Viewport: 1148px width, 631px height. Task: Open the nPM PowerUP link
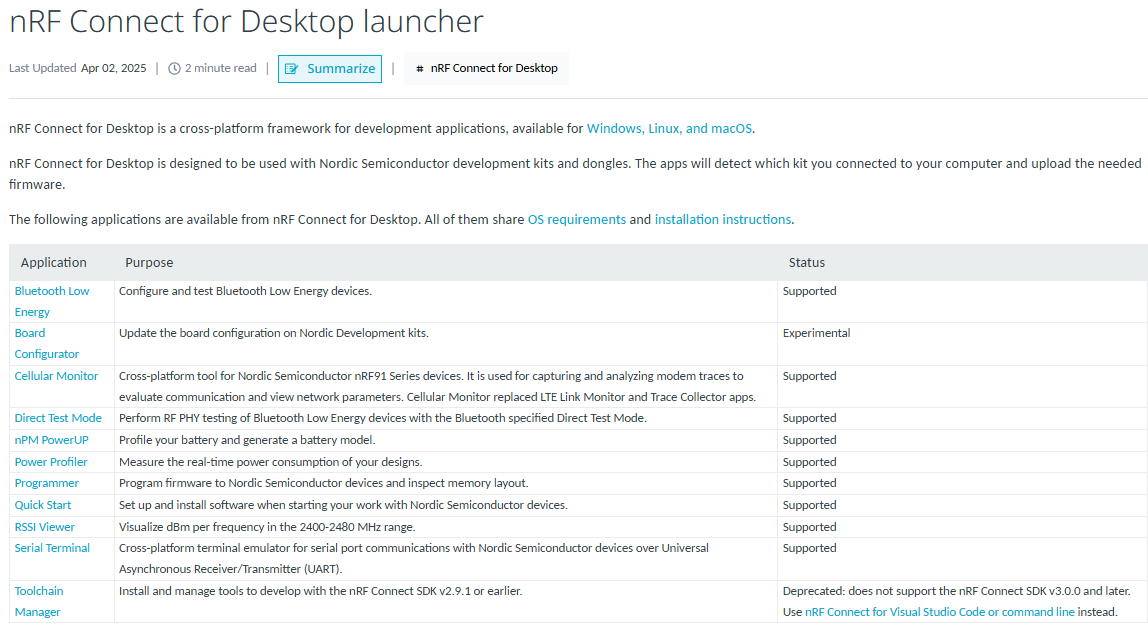[x=51, y=440]
